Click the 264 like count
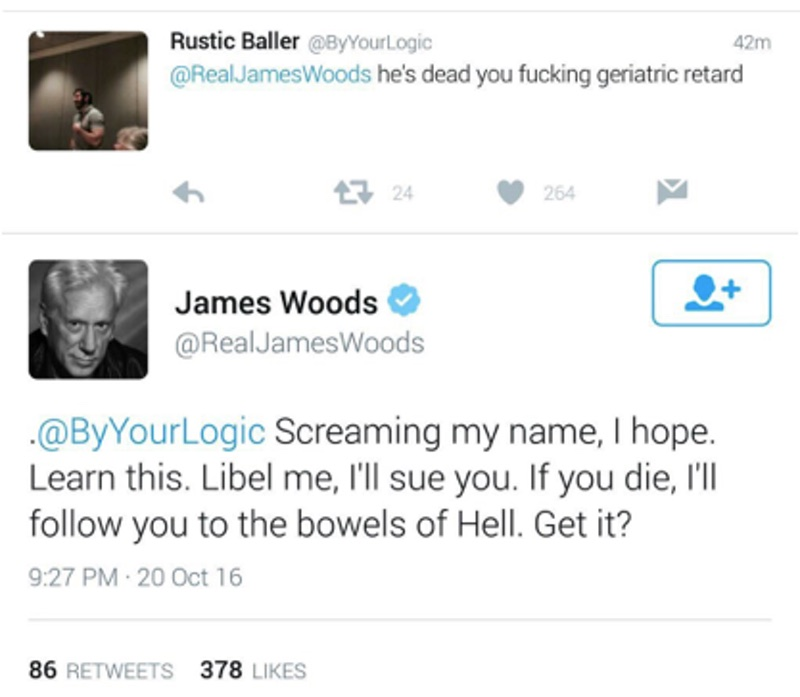The height and width of the screenshot is (697, 800). point(559,193)
